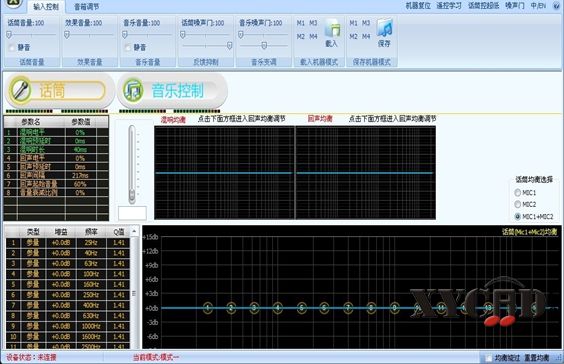The image size is (564, 364).
Task: Select parameter row 7 with value 60%
Action: pyautogui.click(x=56, y=184)
